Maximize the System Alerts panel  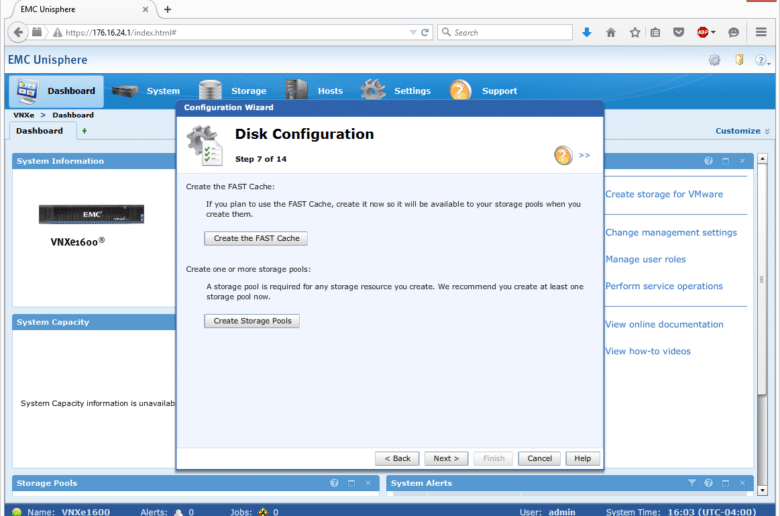point(725,483)
